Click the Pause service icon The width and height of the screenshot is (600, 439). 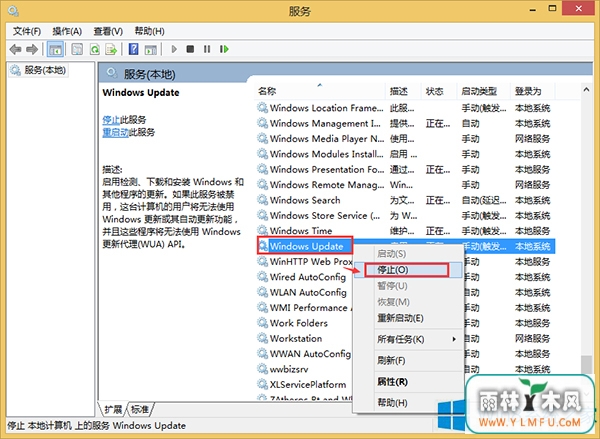point(207,49)
